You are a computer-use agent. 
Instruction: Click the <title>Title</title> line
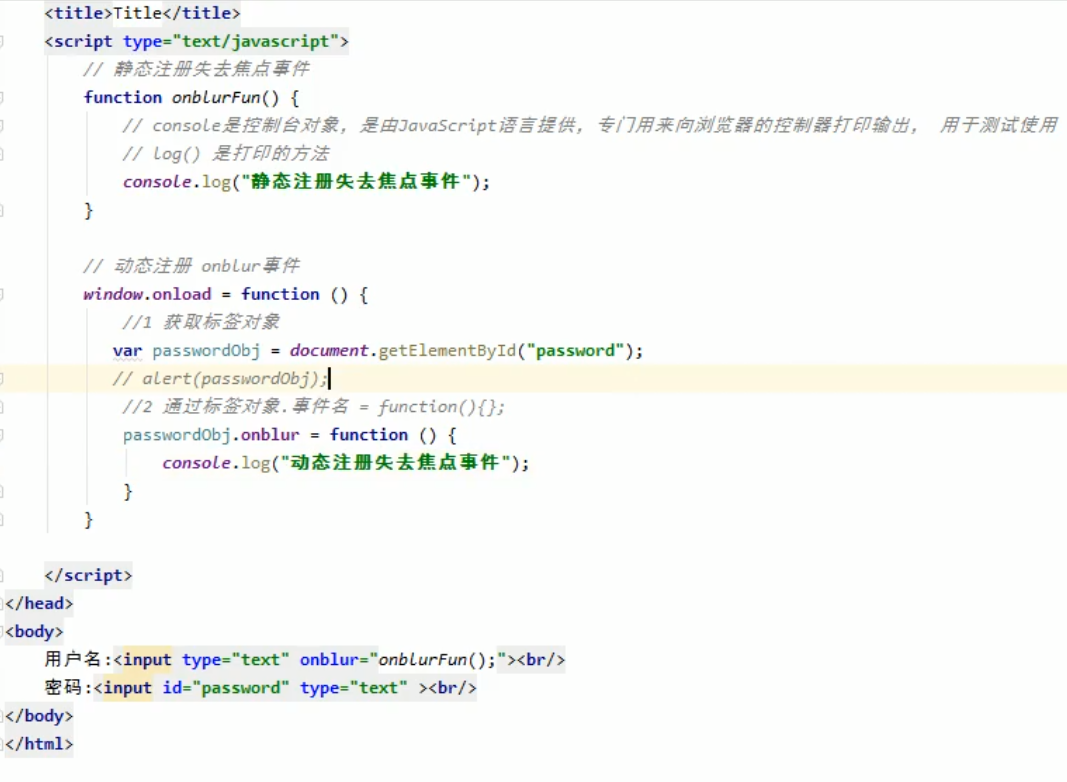click(x=142, y=13)
